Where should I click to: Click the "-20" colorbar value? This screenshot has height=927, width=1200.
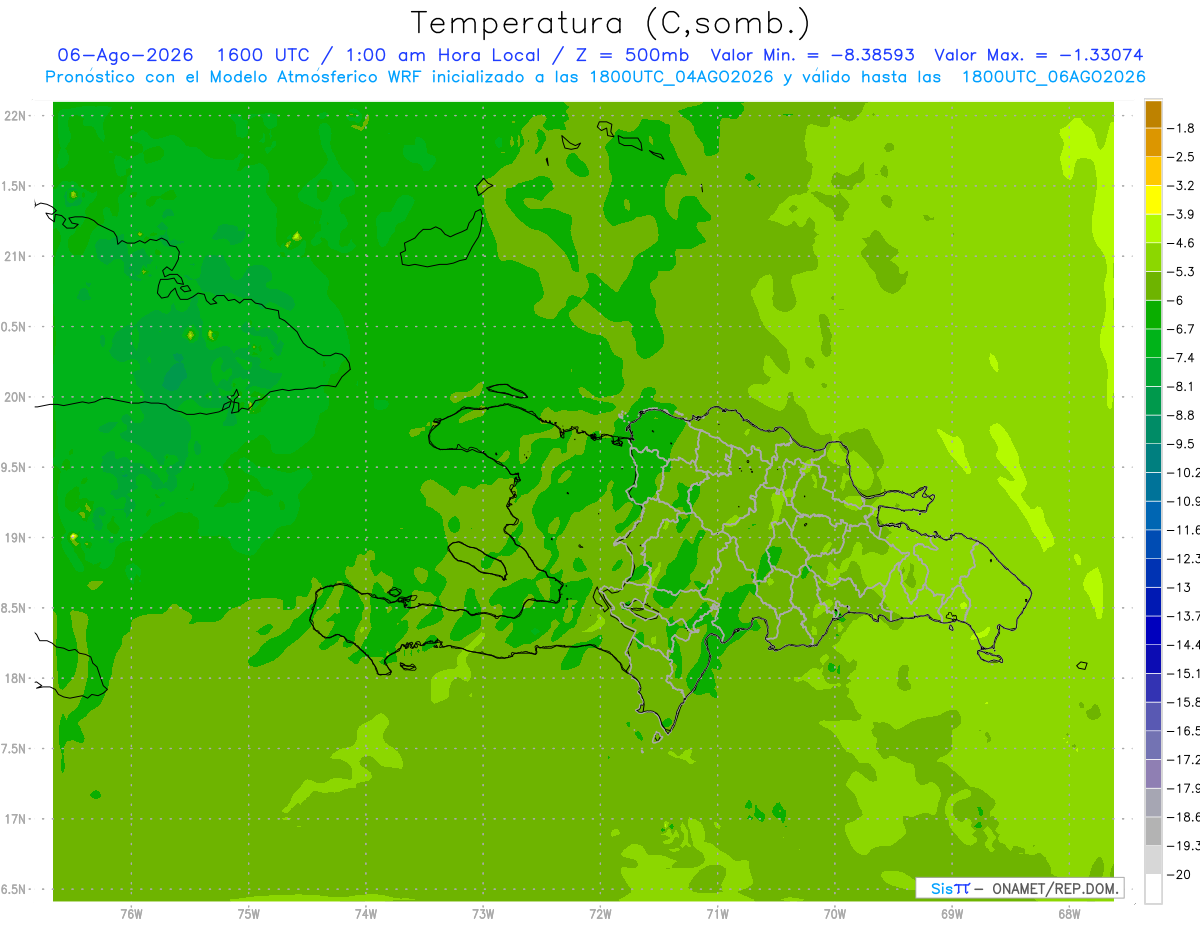coord(1180,874)
